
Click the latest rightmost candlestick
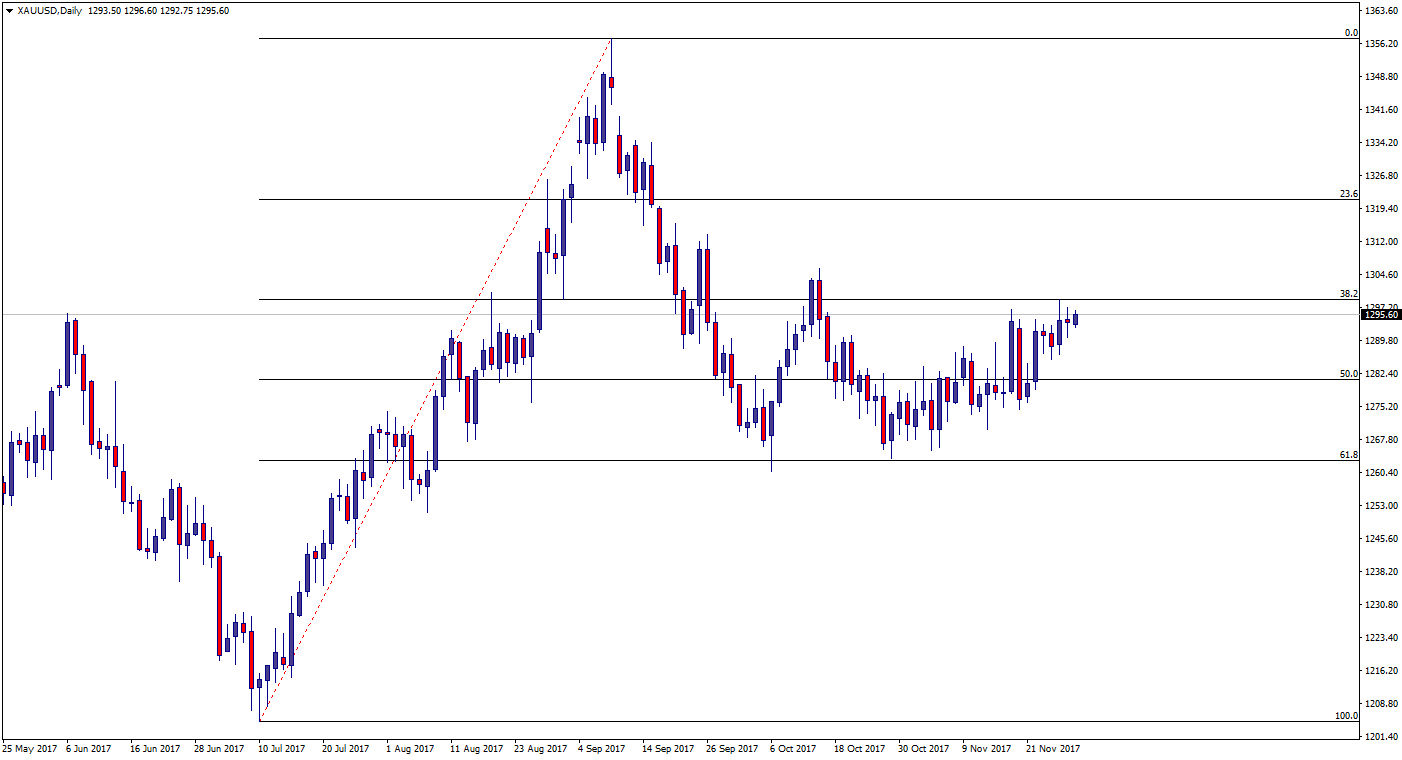(x=1076, y=319)
